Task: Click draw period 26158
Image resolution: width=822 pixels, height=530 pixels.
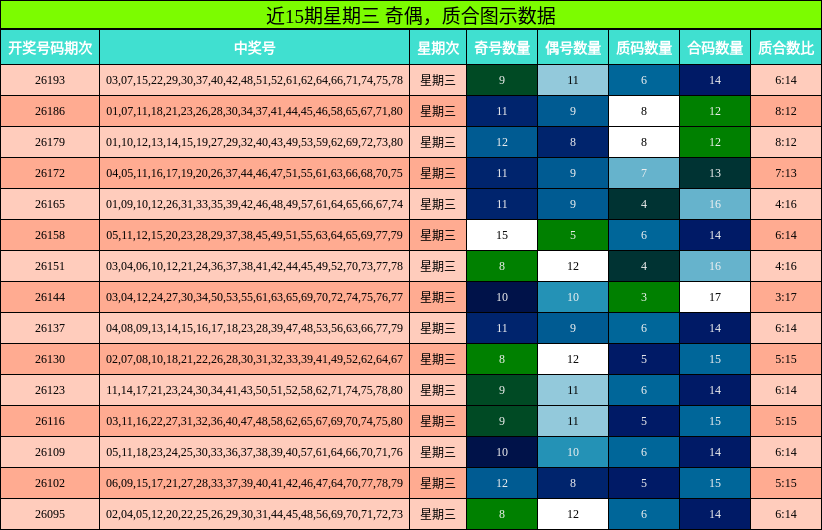Action: point(50,235)
